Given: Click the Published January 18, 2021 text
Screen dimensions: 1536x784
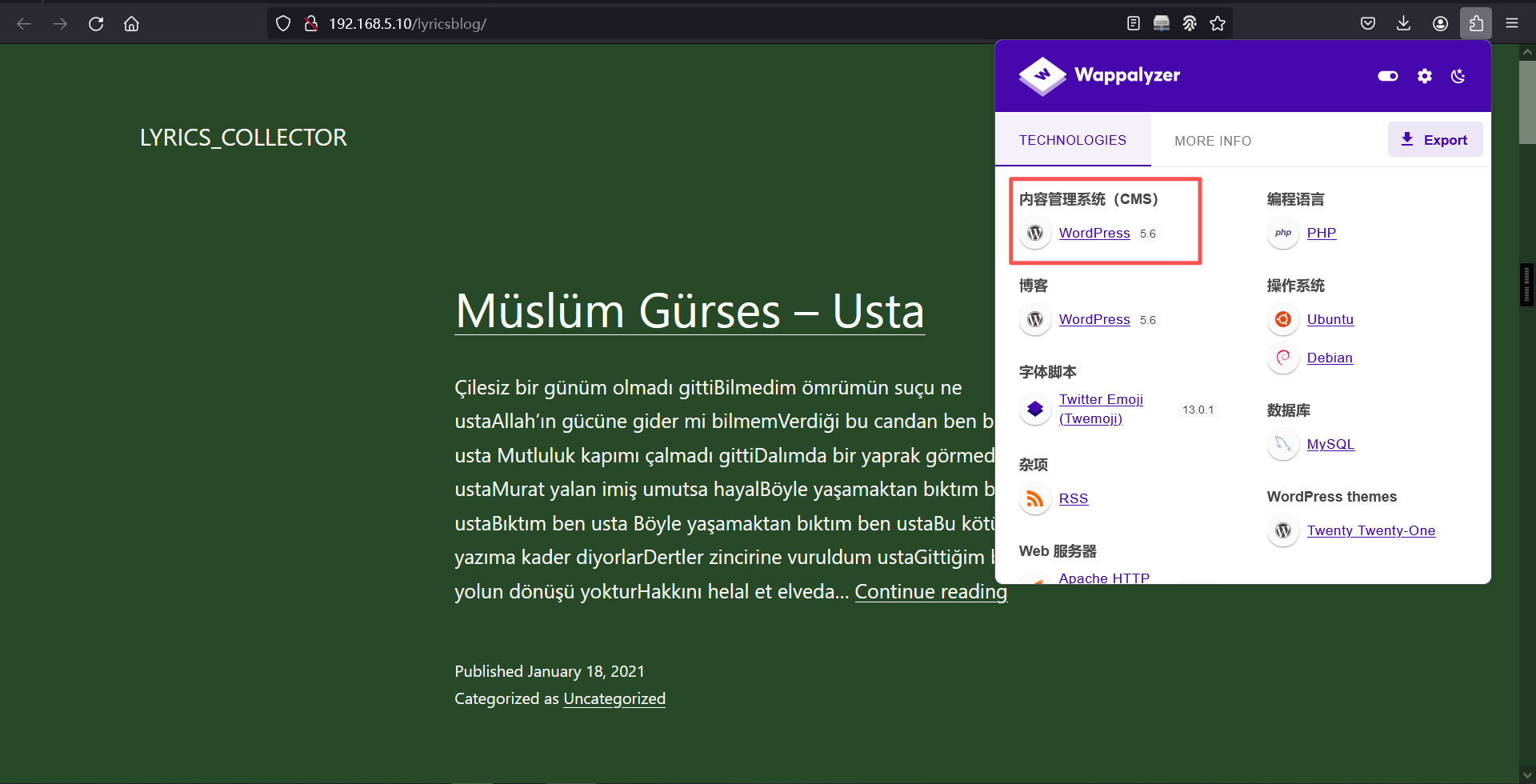Looking at the screenshot, I should pos(550,671).
